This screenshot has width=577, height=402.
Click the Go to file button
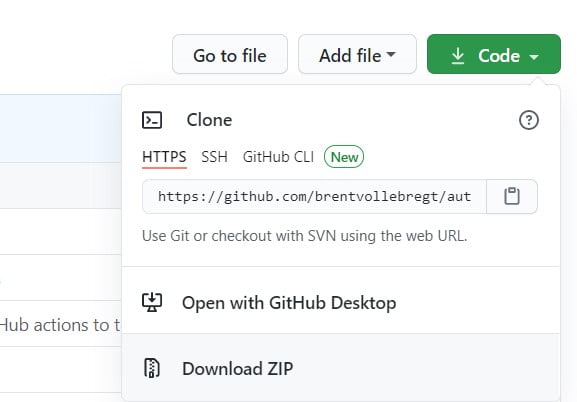(x=230, y=54)
